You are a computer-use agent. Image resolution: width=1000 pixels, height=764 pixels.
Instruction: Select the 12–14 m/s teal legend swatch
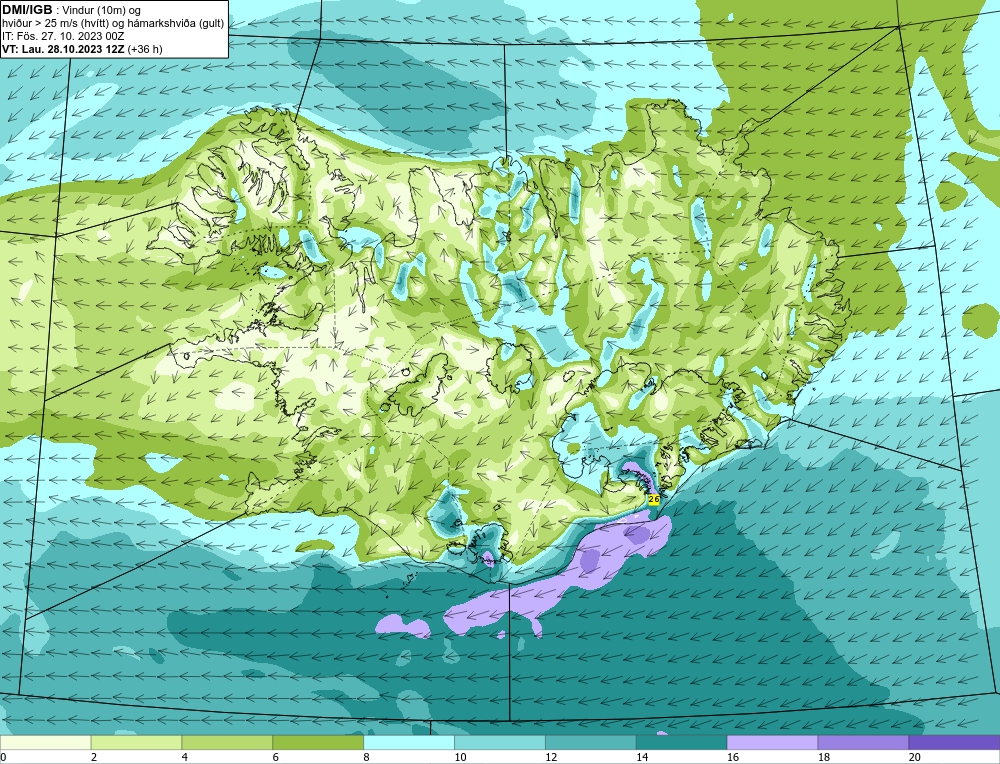click(591, 742)
